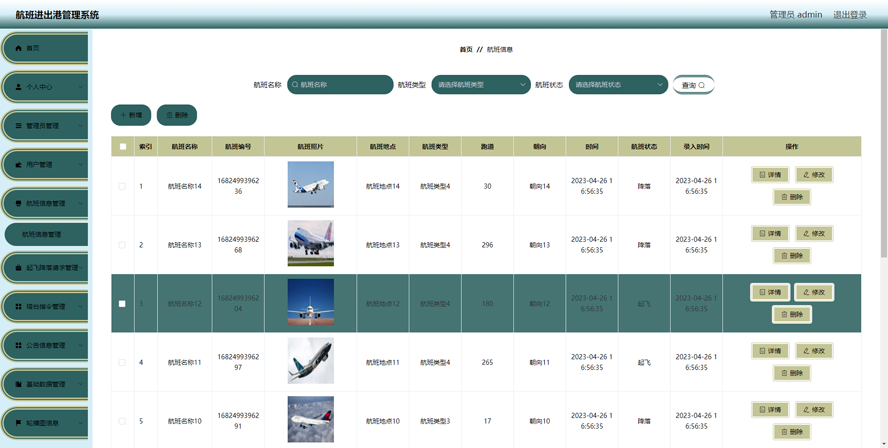Open the 首页 sidebar menu item
The image size is (888, 448).
(45, 48)
